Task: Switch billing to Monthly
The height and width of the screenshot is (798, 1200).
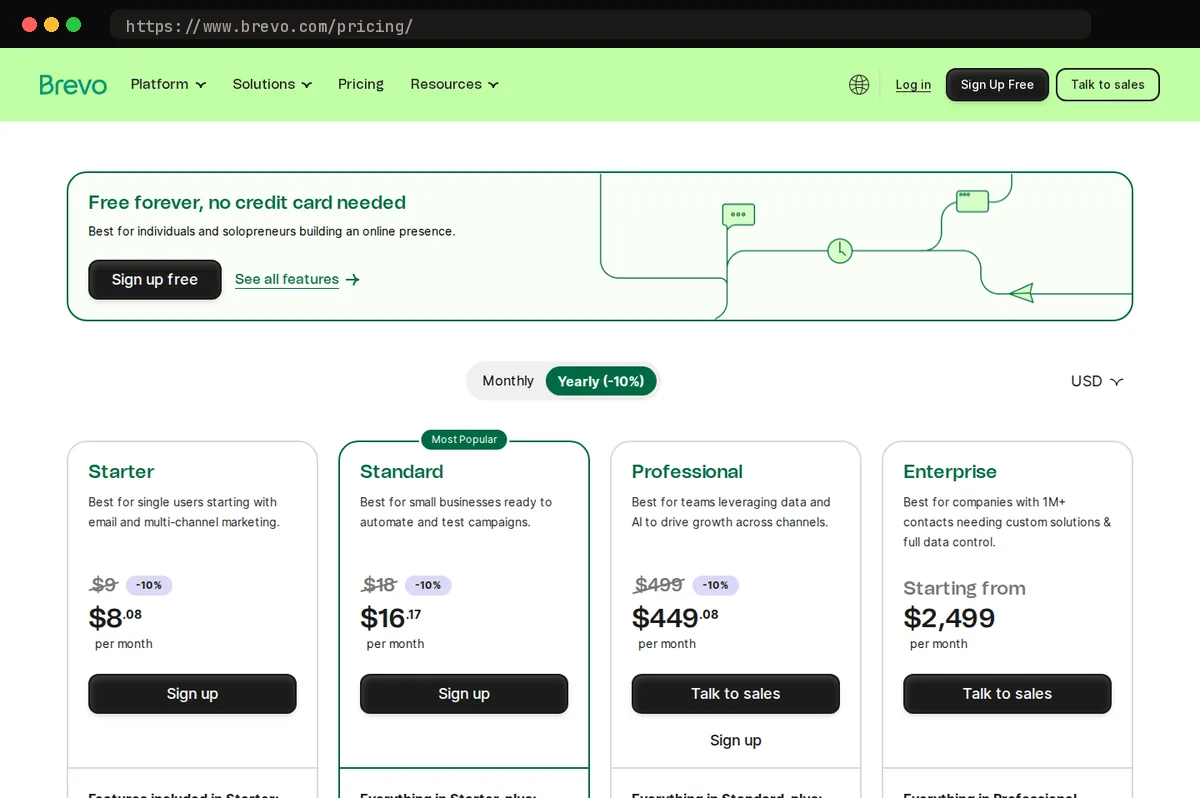Action: pyautogui.click(x=508, y=381)
